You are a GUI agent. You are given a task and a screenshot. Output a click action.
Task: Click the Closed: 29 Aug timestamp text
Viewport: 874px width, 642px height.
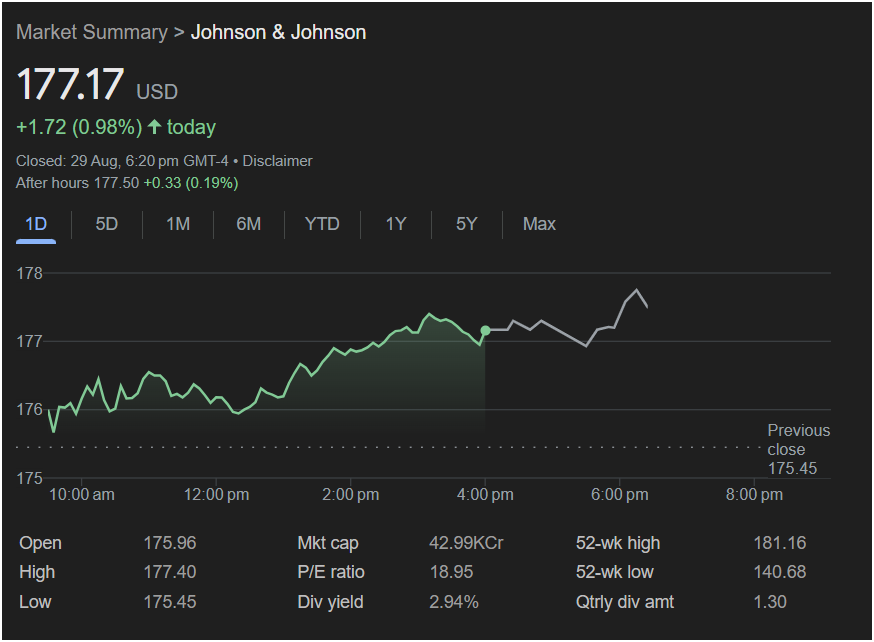pos(122,161)
